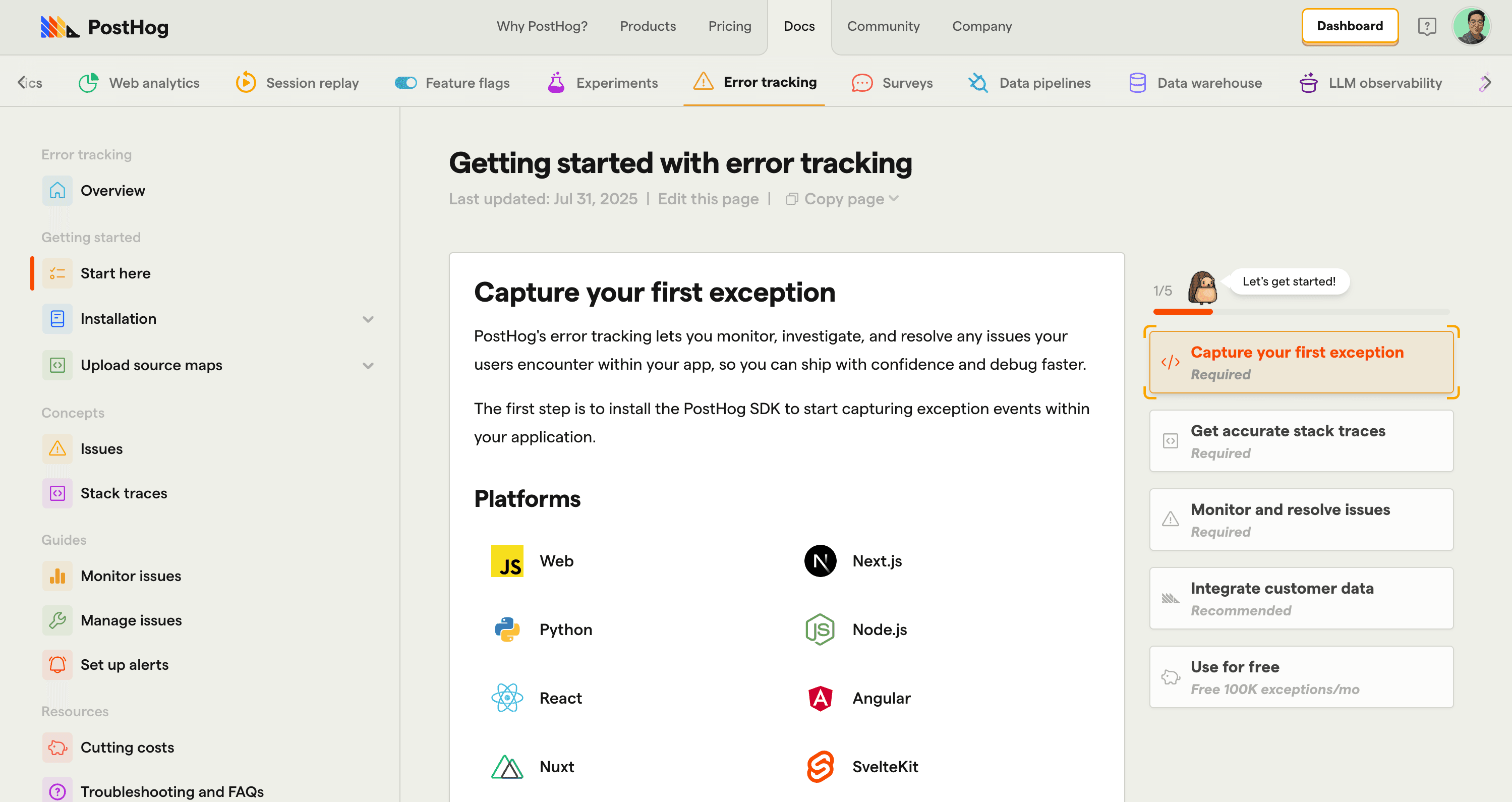Click the Monitor issues bar chart icon
Screen dimensions: 1512x802
point(57,577)
